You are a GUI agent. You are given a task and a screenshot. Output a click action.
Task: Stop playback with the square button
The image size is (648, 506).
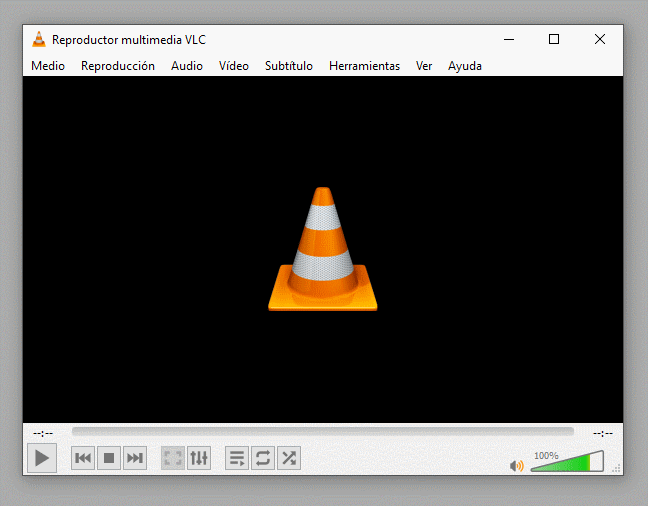(109, 458)
